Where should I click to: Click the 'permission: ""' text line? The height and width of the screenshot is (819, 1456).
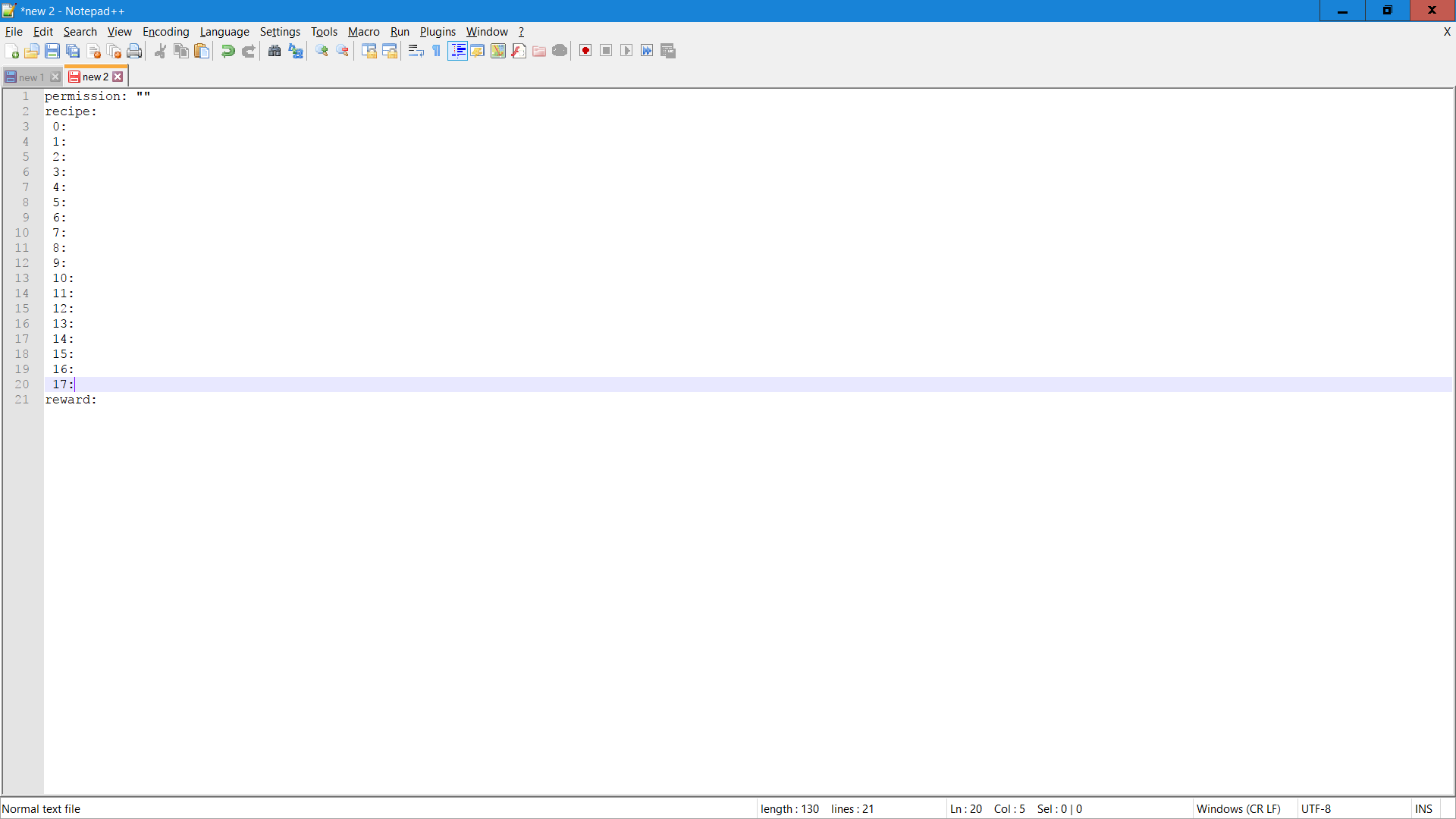click(98, 96)
